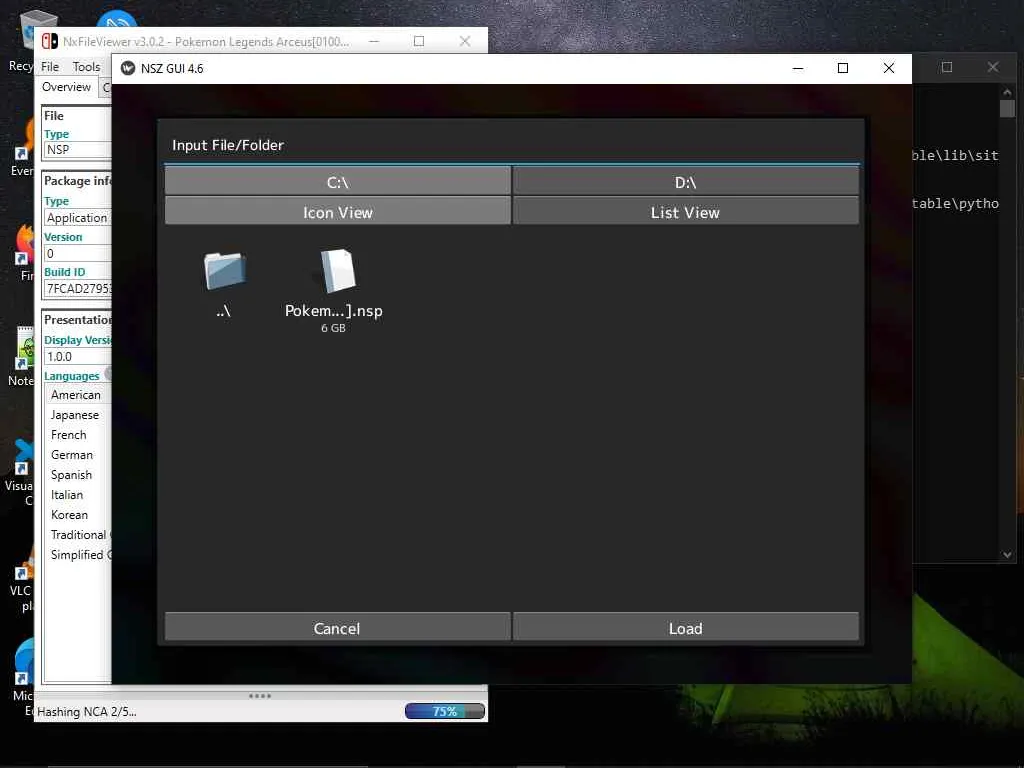This screenshot has height=768, width=1024.
Task: Click the 75% hashing progress bar
Action: 445,711
